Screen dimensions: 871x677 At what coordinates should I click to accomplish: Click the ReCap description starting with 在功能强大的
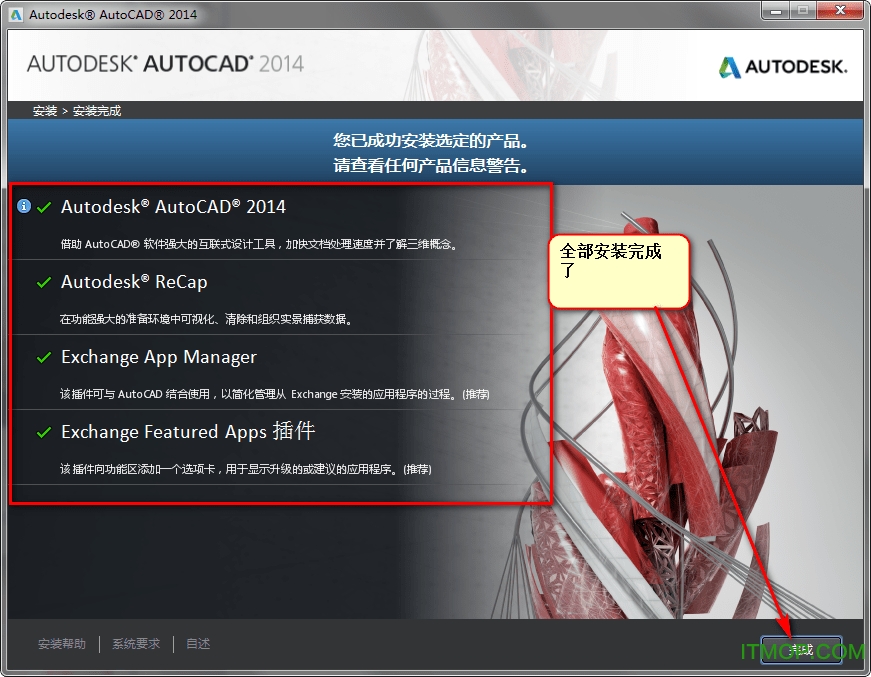point(206,319)
